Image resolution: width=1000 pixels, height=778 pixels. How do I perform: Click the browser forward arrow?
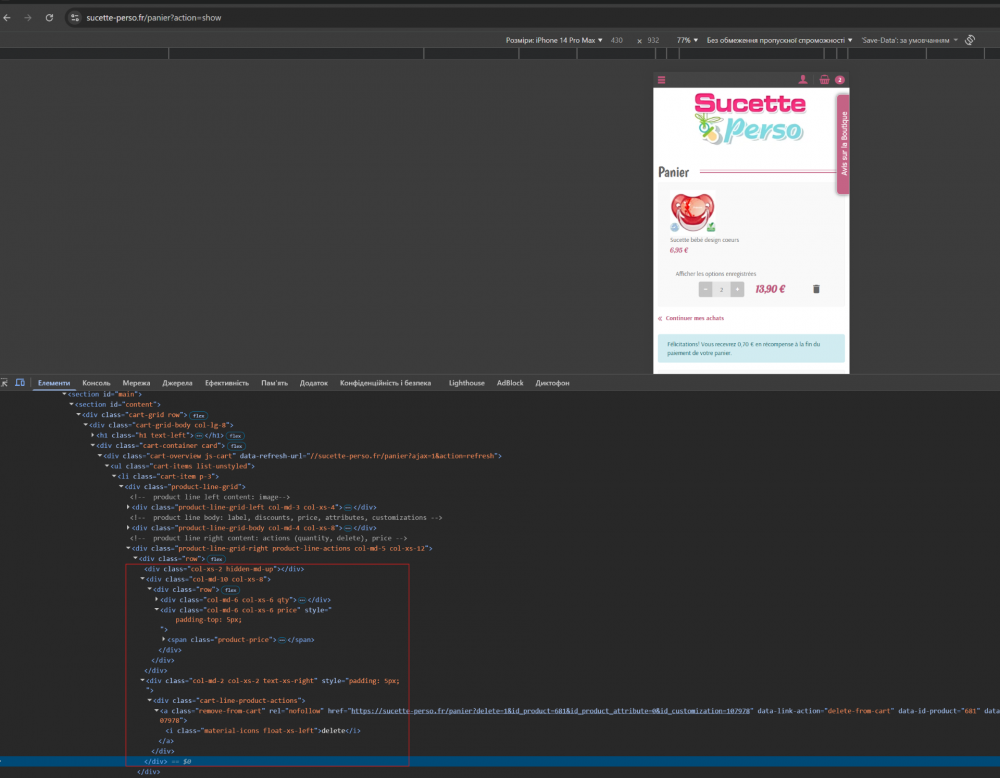click(x=27, y=17)
